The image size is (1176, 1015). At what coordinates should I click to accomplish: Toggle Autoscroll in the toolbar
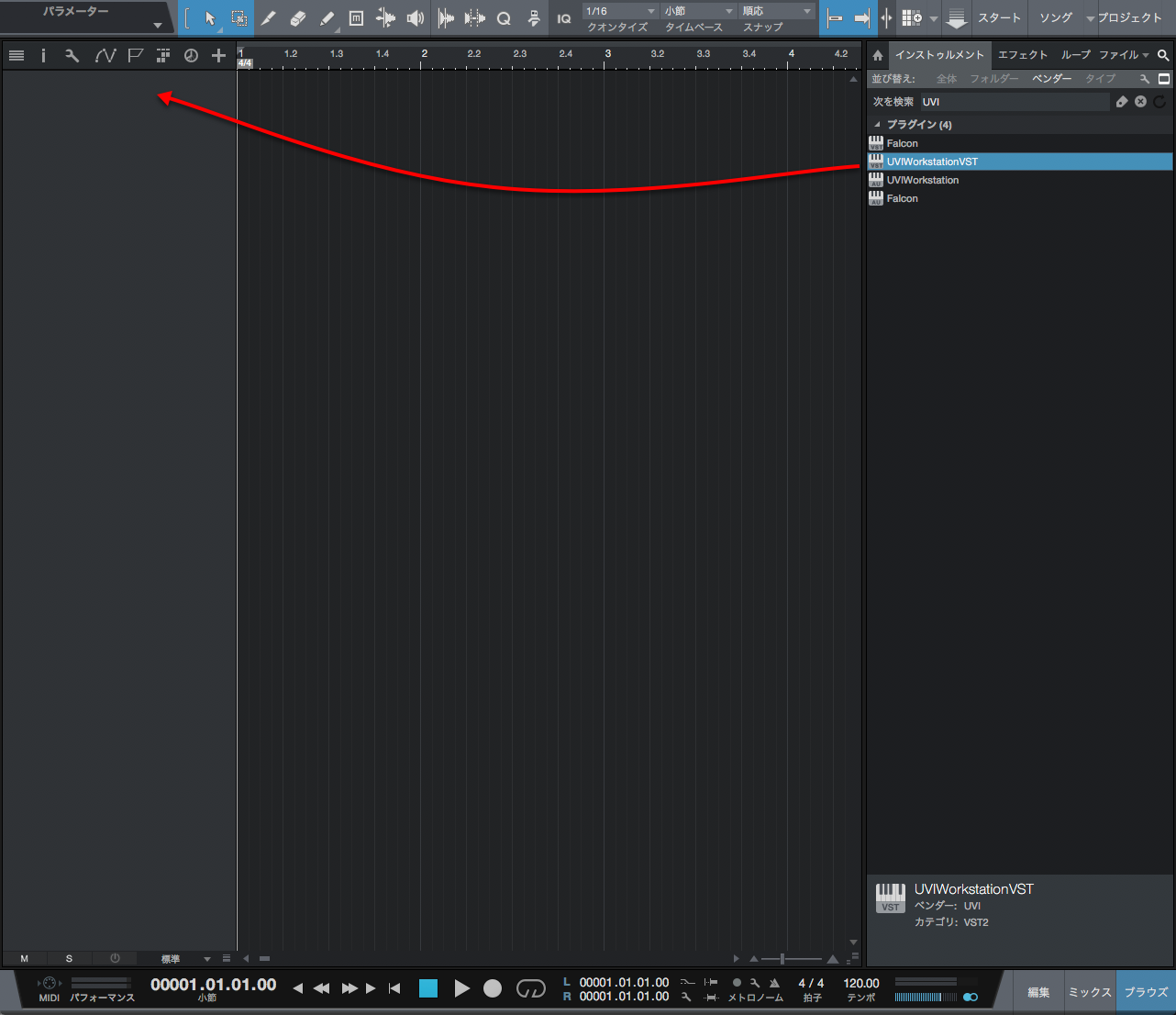click(x=861, y=18)
